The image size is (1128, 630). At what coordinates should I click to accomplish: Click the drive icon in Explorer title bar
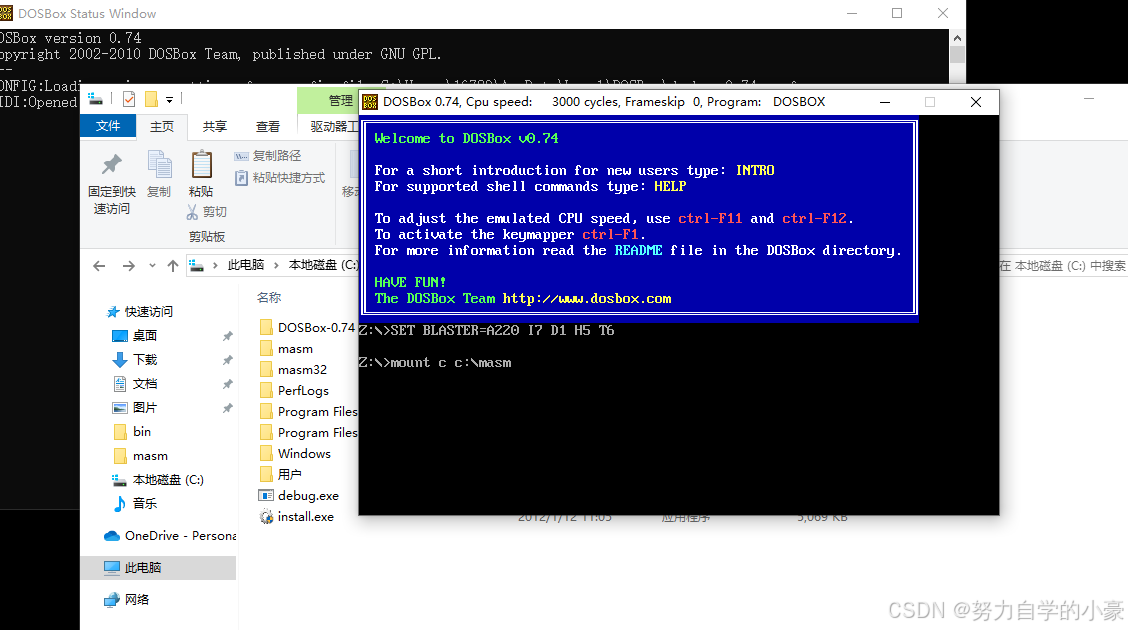pyautogui.click(x=95, y=99)
